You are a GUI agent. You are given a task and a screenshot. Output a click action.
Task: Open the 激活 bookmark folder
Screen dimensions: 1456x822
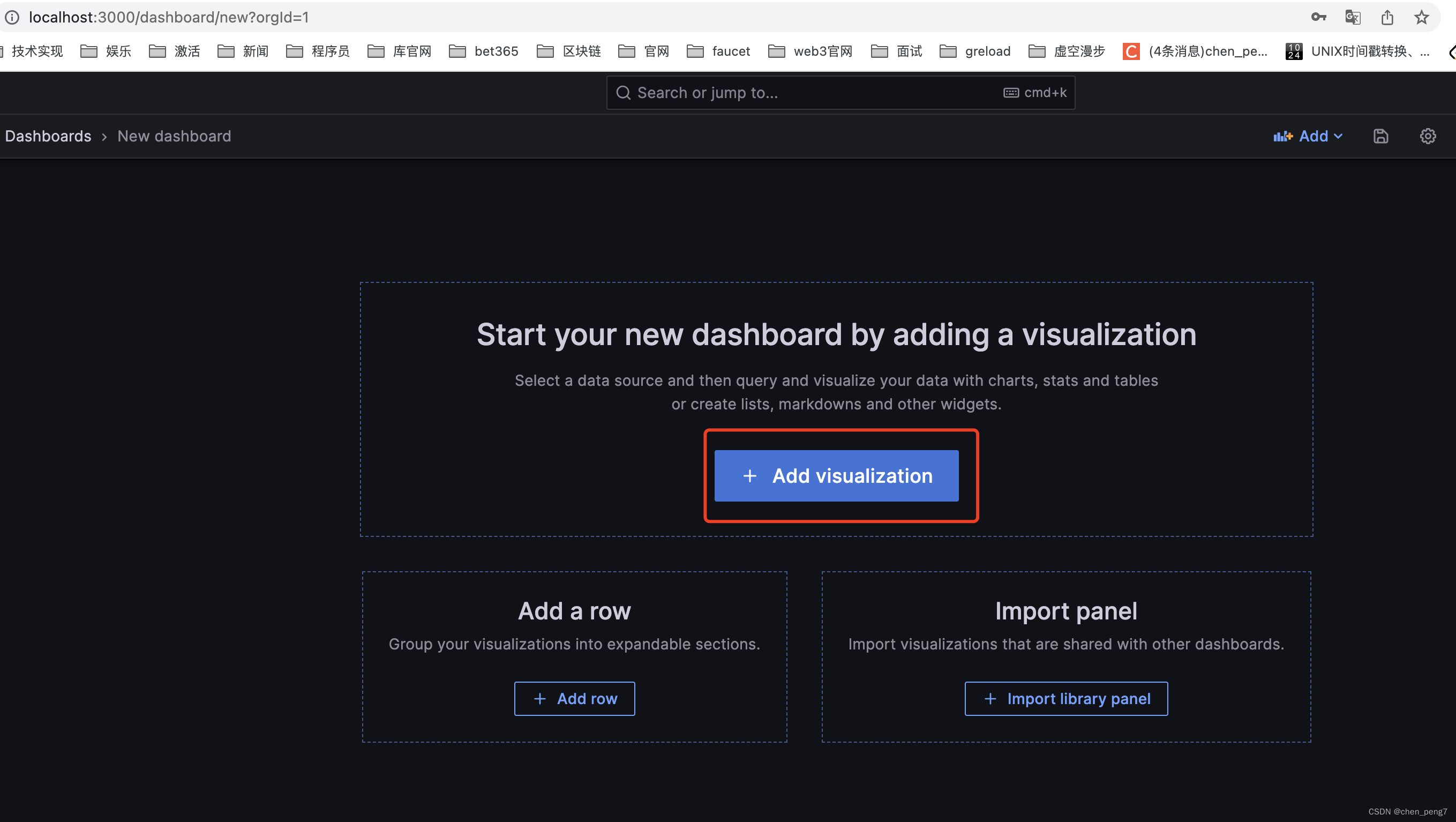click(x=174, y=51)
